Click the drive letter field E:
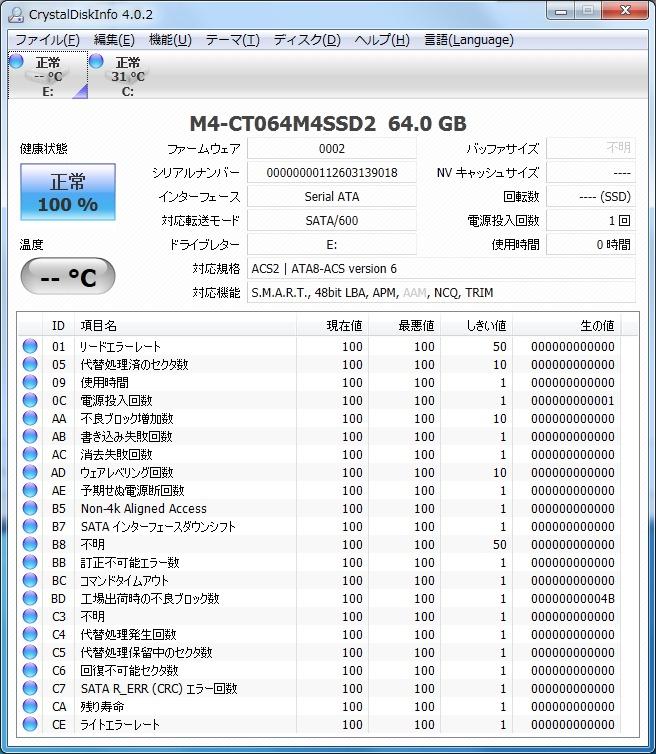 point(332,245)
